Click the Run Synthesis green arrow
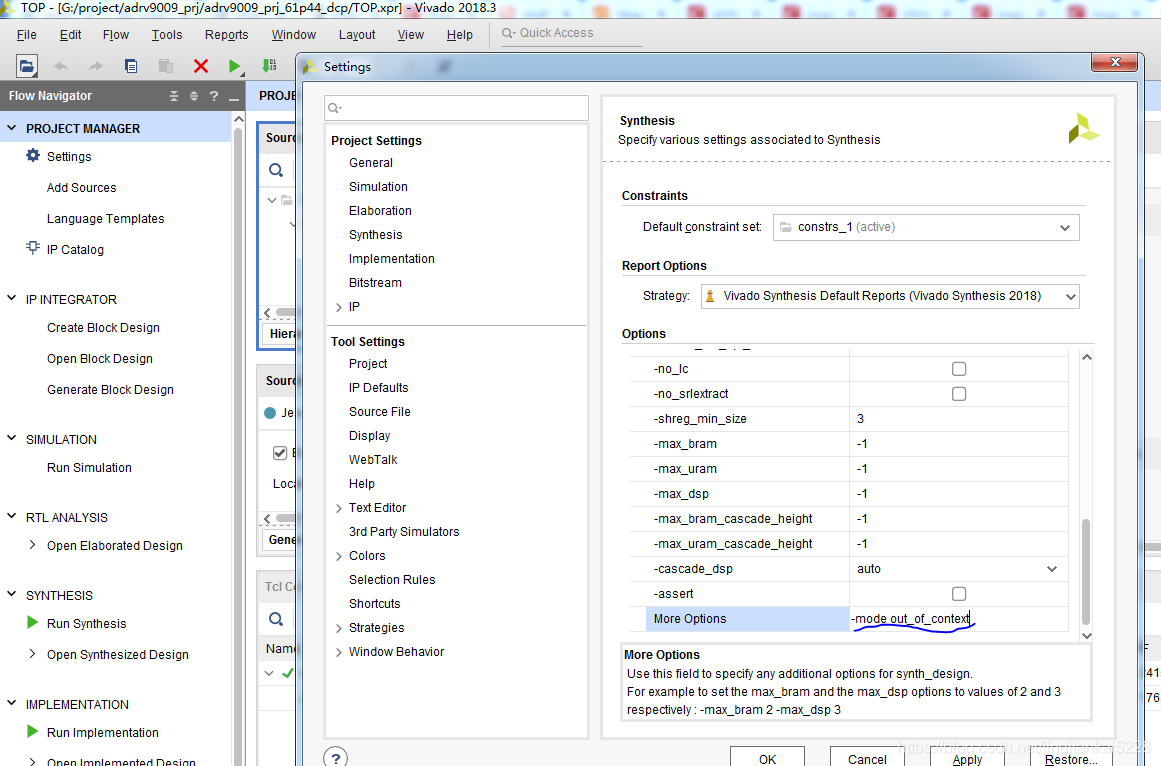 [x=33, y=622]
